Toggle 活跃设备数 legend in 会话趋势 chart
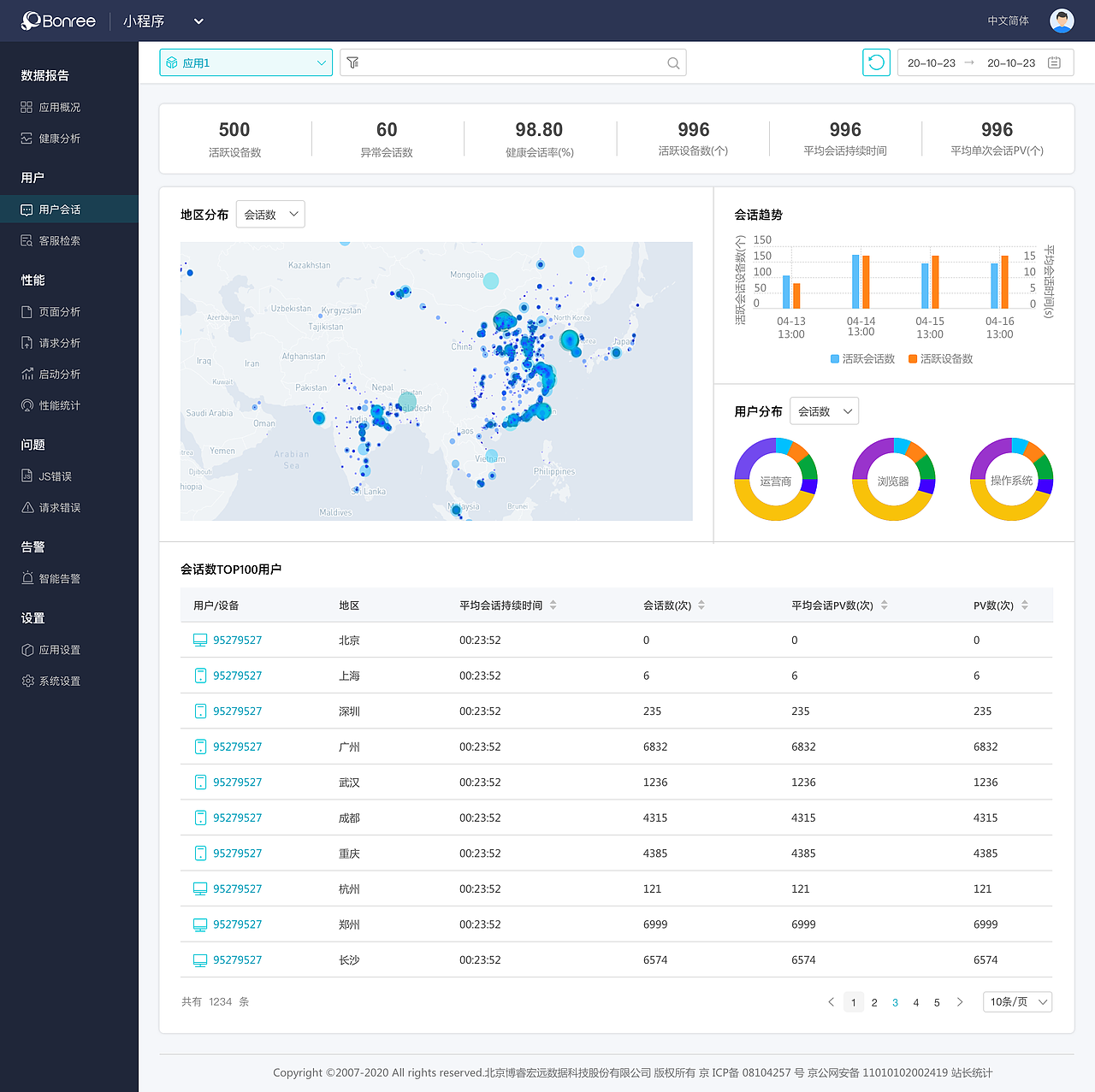Image resolution: width=1095 pixels, height=1092 pixels. (940, 359)
